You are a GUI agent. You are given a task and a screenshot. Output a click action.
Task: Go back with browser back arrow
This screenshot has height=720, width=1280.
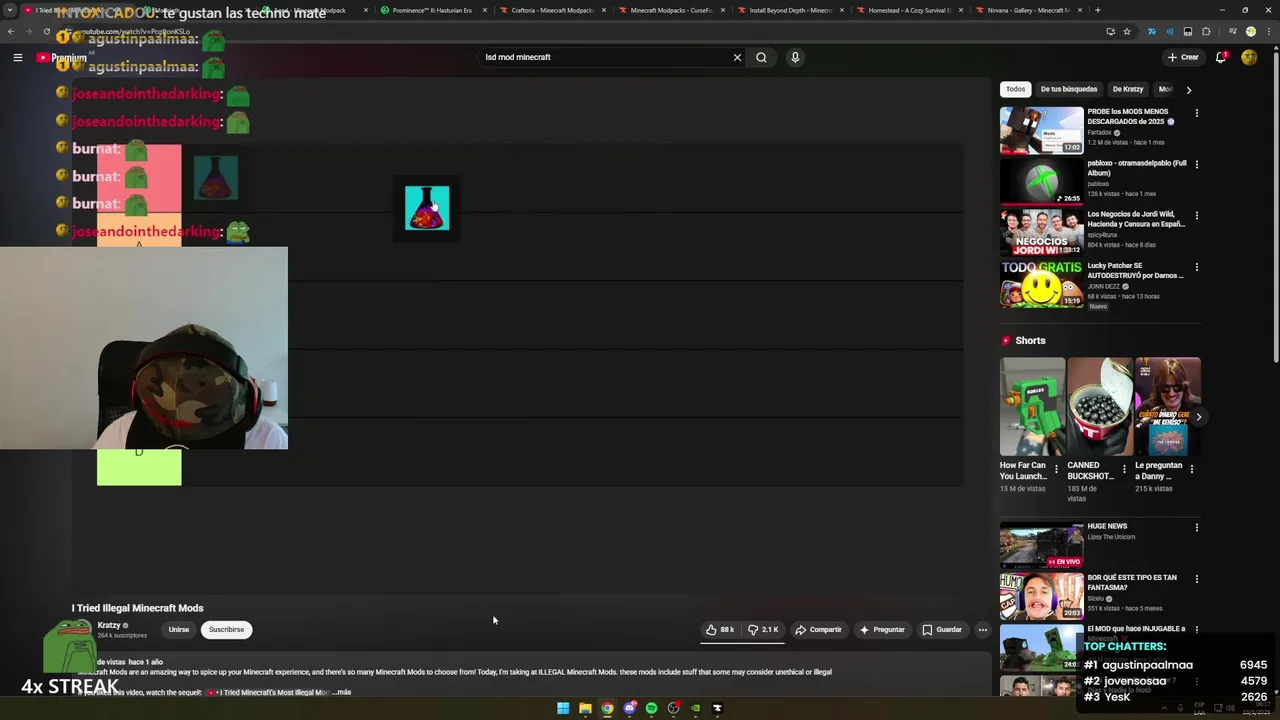(x=10, y=31)
